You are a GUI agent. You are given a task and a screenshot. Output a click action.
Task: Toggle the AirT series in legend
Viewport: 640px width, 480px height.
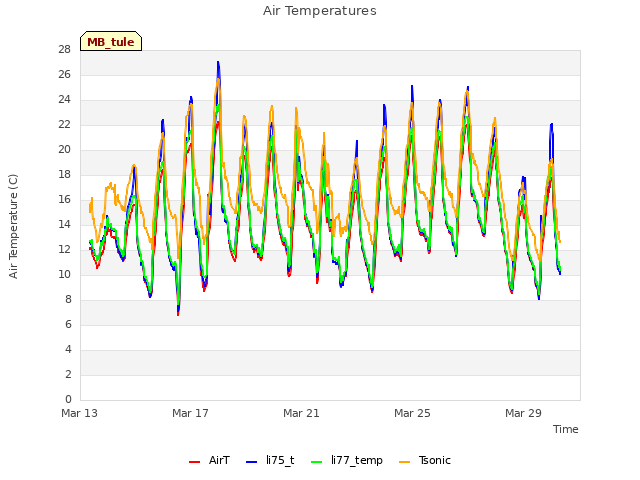tap(210, 460)
